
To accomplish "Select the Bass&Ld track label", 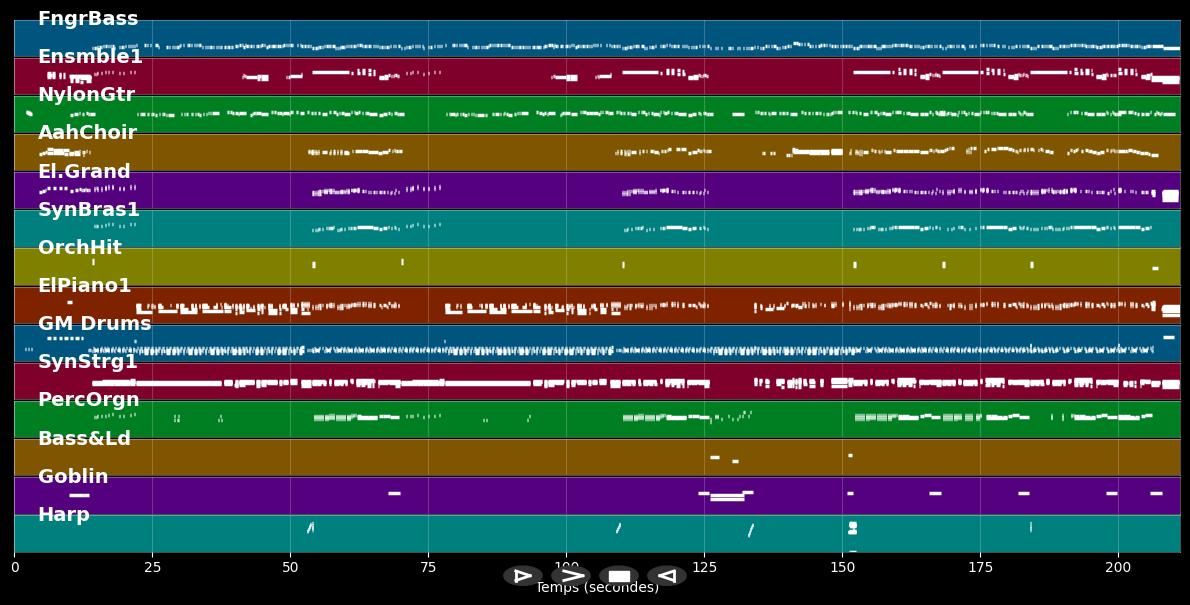I will point(84,439).
